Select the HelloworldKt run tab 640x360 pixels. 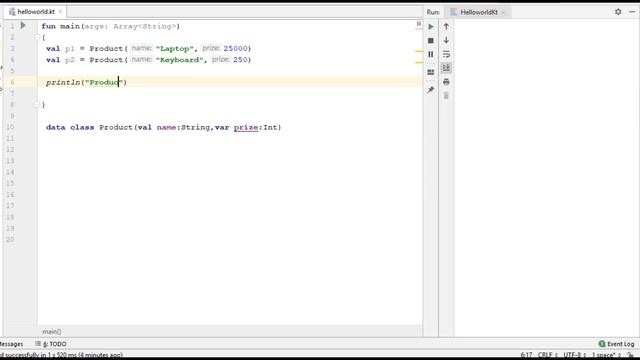coord(479,12)
